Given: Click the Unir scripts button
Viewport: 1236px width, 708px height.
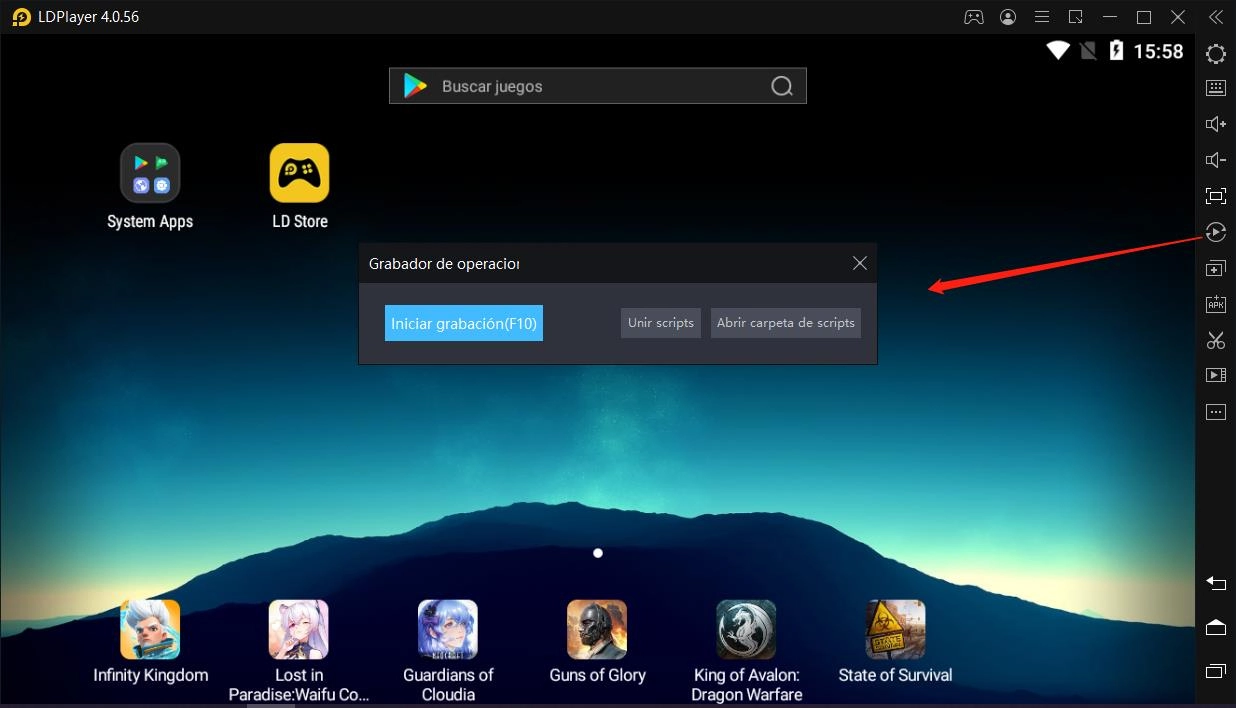Looking at the screenshot, I should pyautogui.click(x=661, y=323).
